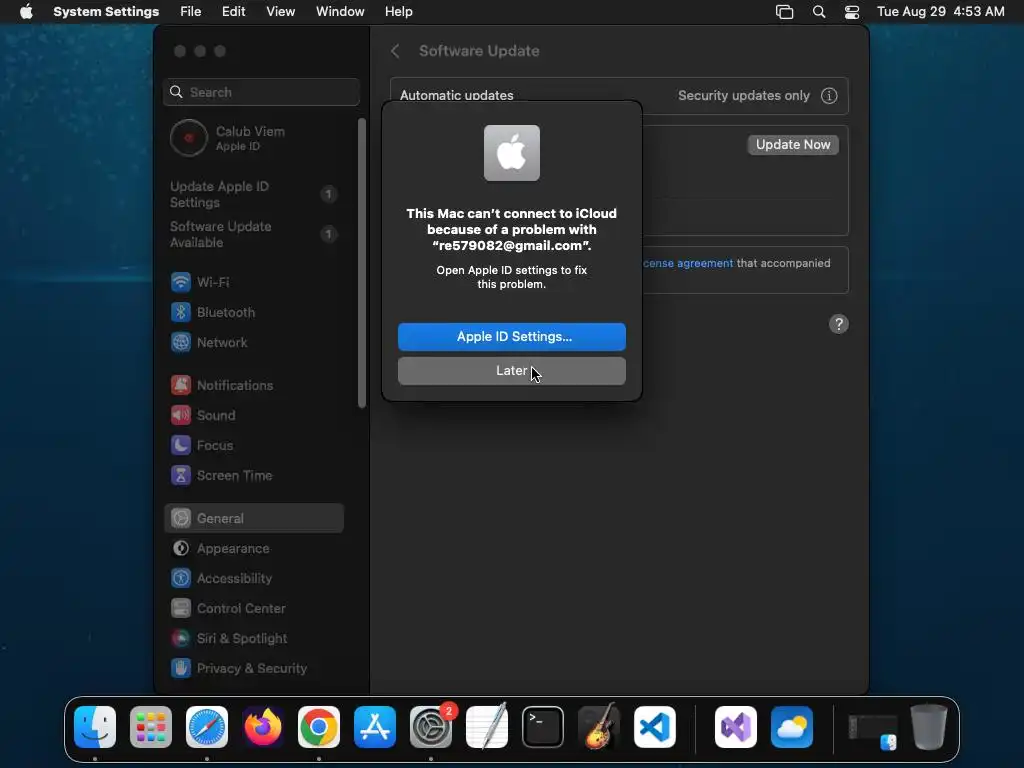Screen dimensions: 1024x768
Task: Launch GarageBand from the Dock
Action: point(599,727)
